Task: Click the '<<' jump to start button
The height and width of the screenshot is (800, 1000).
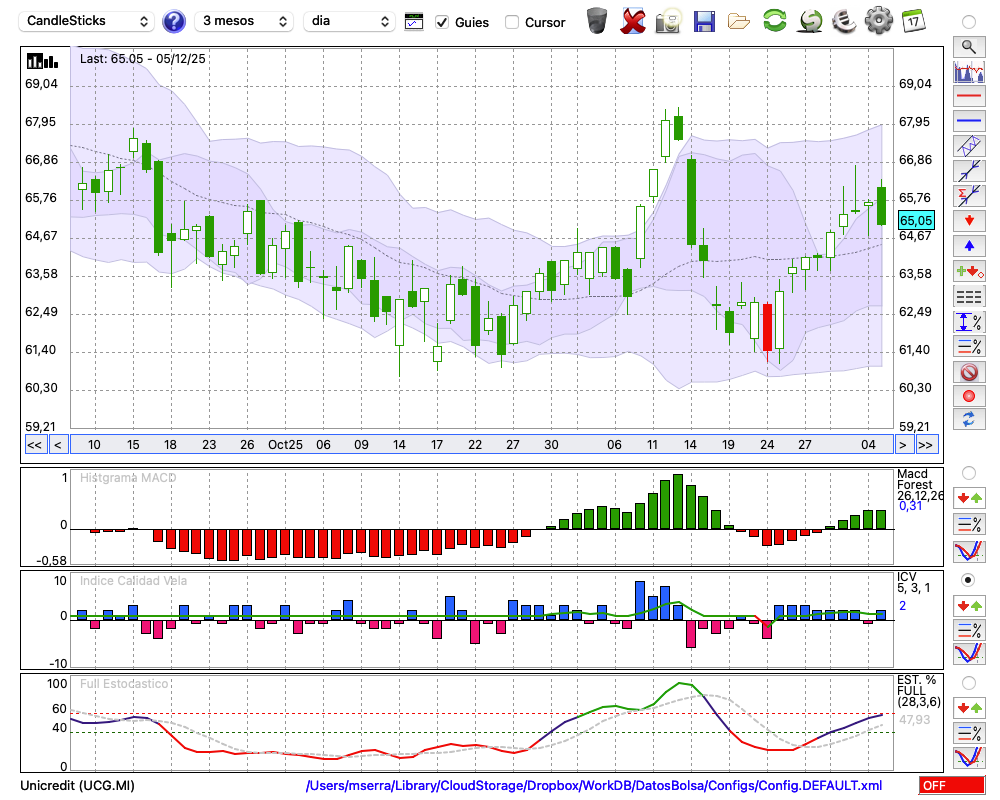Action: point(34,445)
